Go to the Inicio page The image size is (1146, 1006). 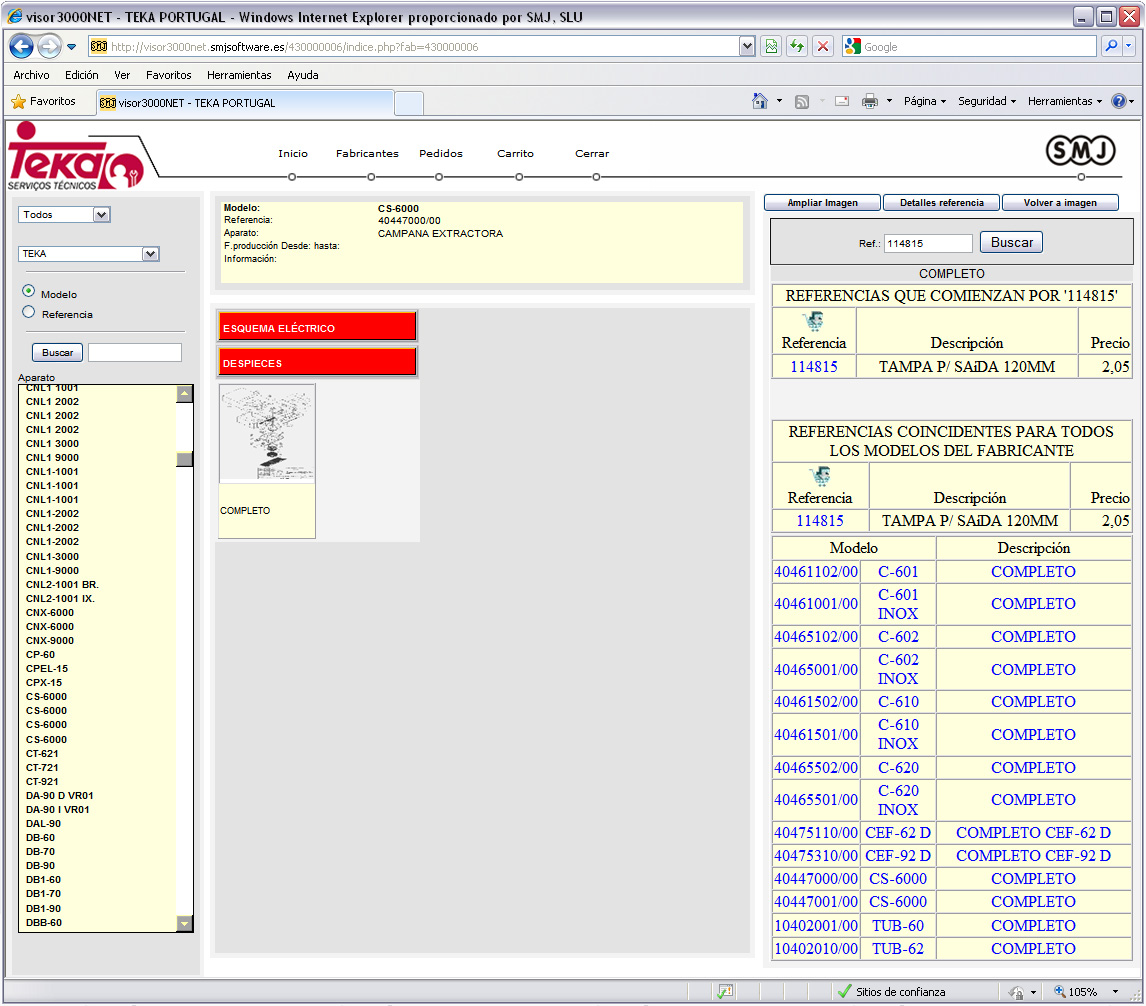(292, 154)
